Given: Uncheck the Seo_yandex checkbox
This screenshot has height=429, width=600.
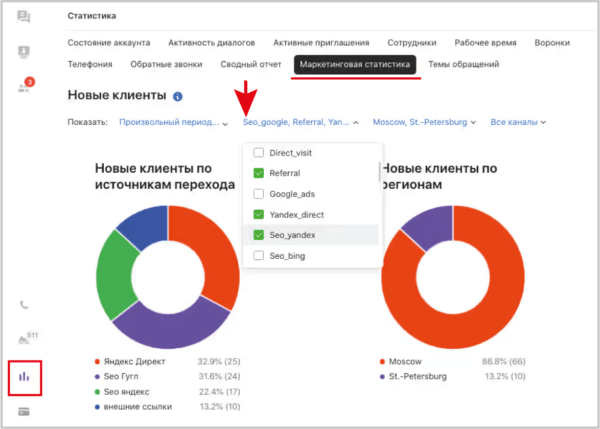Looking at the screenshot, I should (x=259, y=235).
